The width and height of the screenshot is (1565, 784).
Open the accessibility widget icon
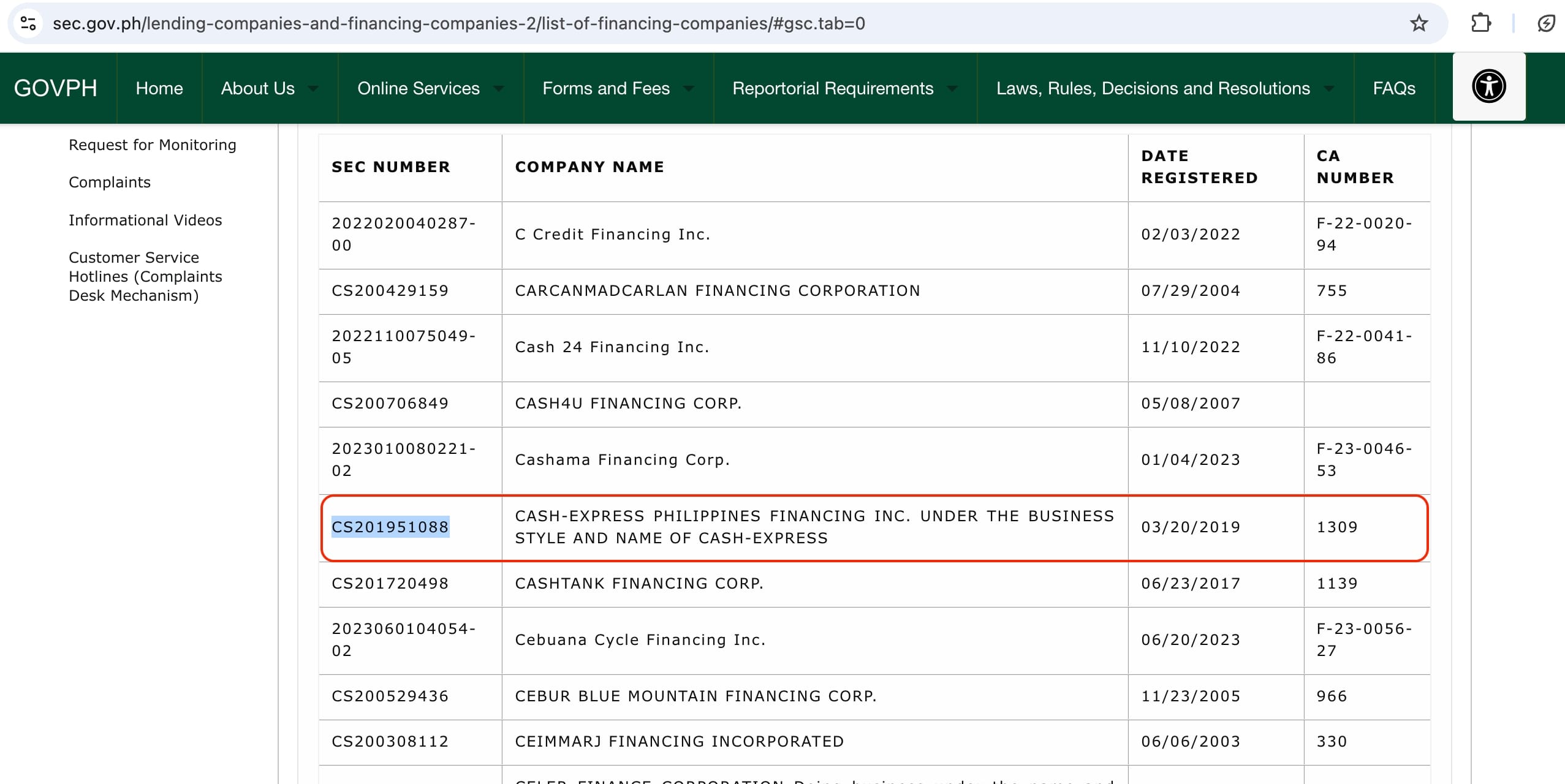click(x=1489, y=86)
